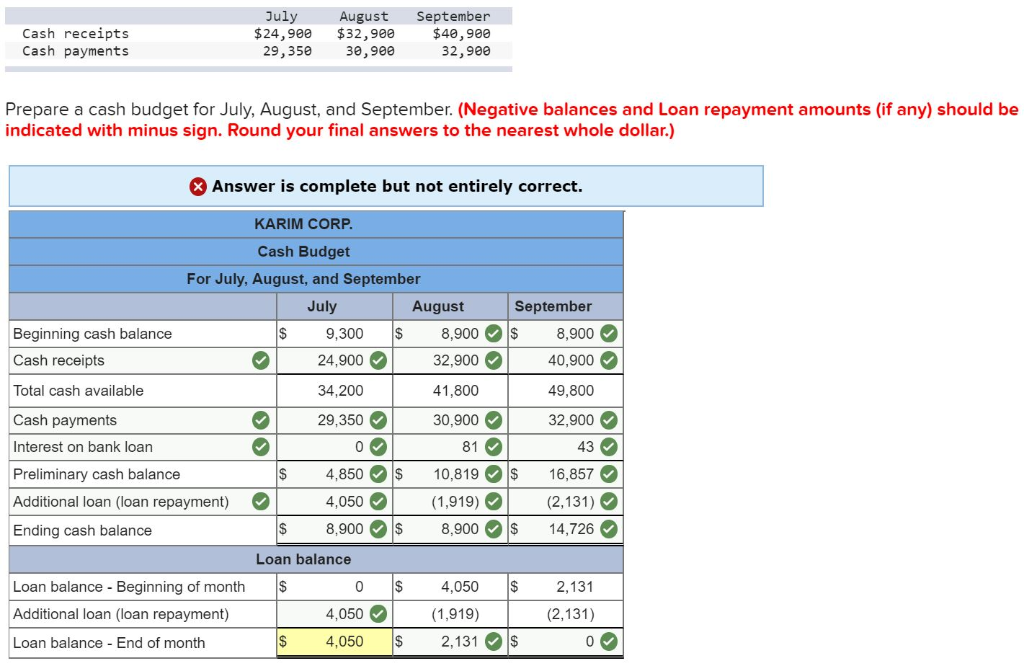Click the green check next to Interest on bank loan label
This screenshot has height=666, width=1024.
point(261,447)
